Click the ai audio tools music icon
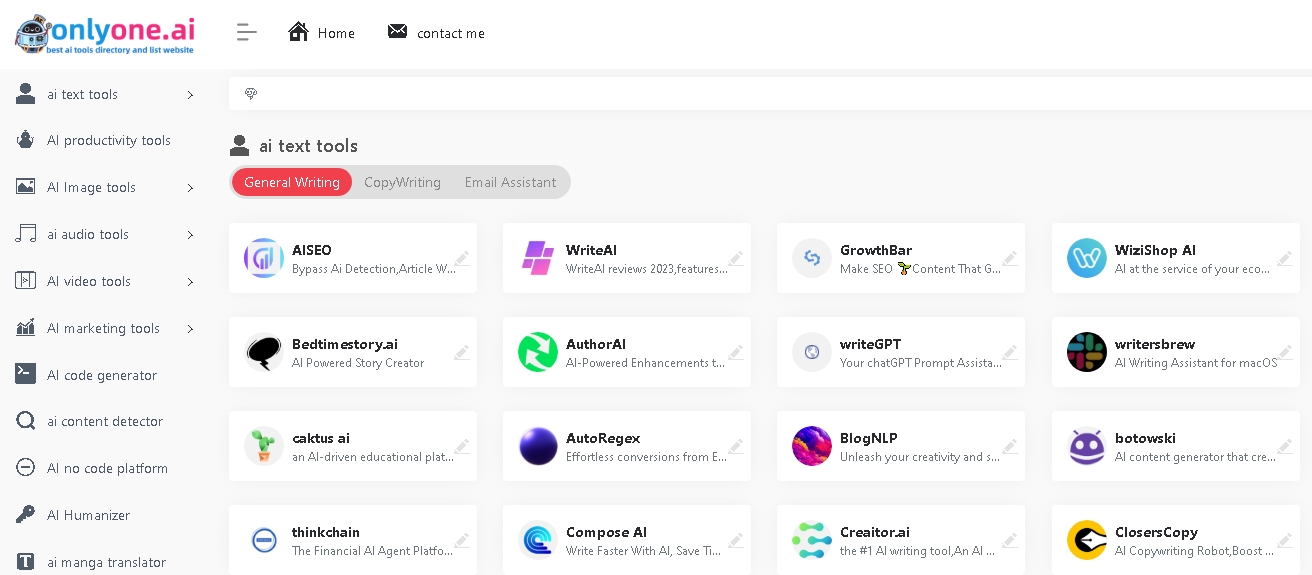Viewport: 1312px width, 575px height. coord(25,234)
